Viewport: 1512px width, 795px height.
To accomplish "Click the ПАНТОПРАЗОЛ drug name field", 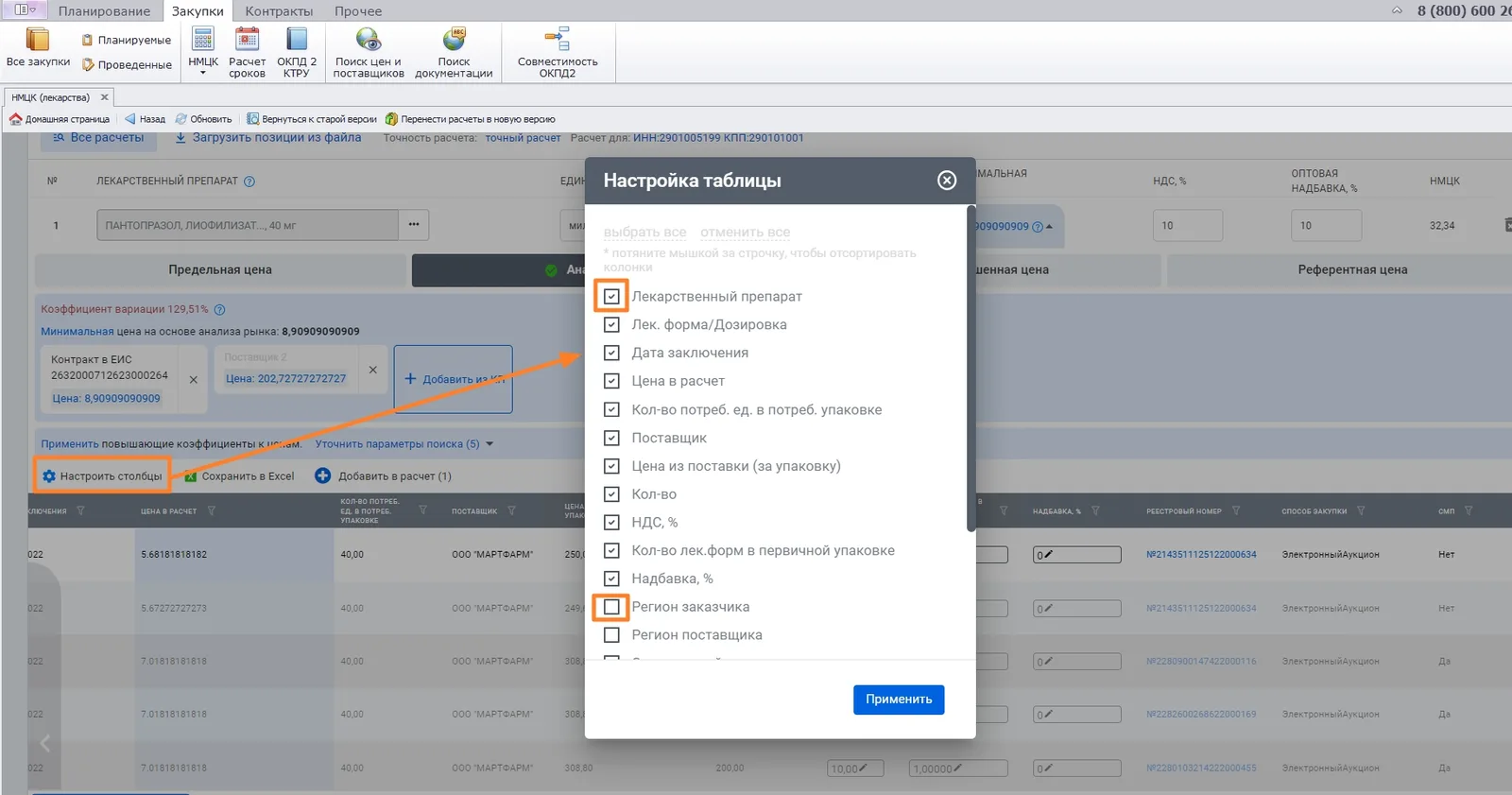I will [247, 225].
